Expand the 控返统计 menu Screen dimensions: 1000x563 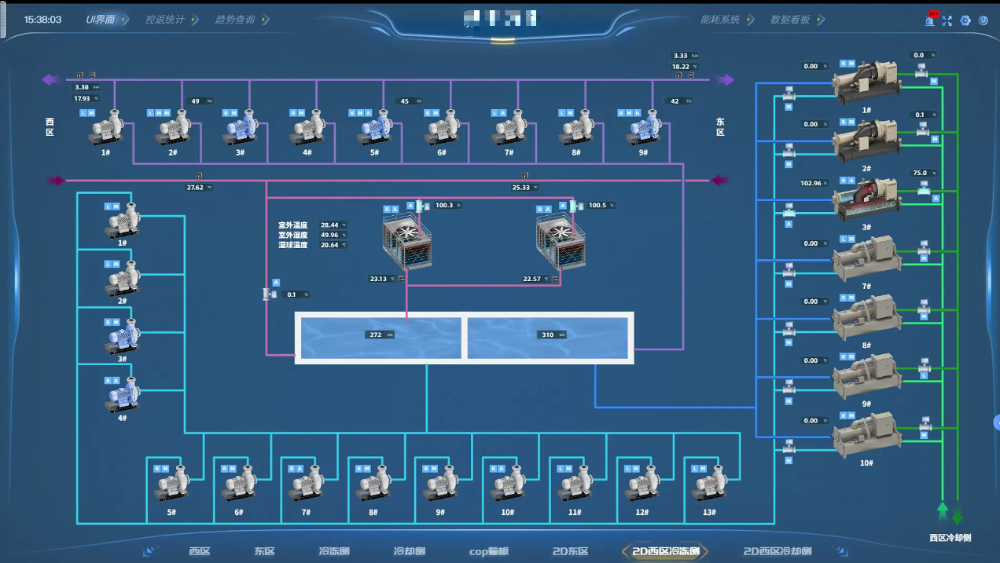[171, 20]
